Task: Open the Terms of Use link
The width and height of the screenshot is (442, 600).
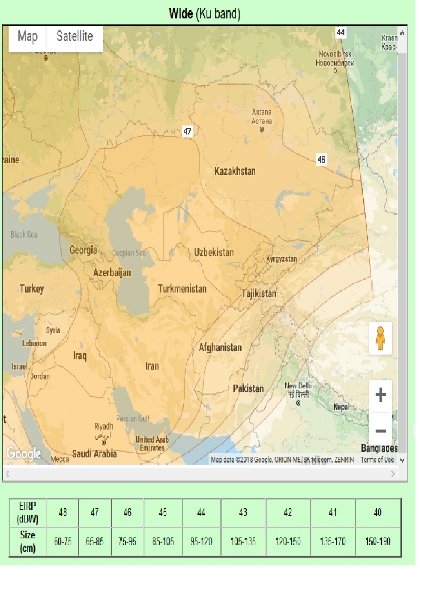Action: pyautogui.click(x=377, y=460)
